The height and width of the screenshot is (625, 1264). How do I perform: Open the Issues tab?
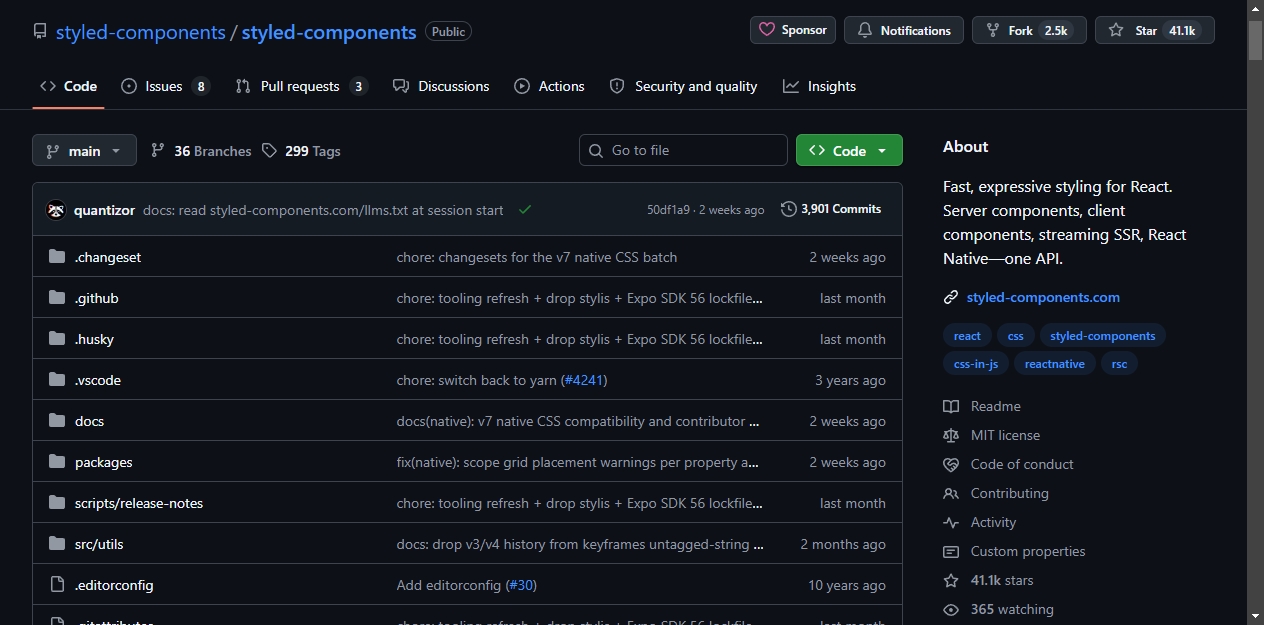coord(165,86)
